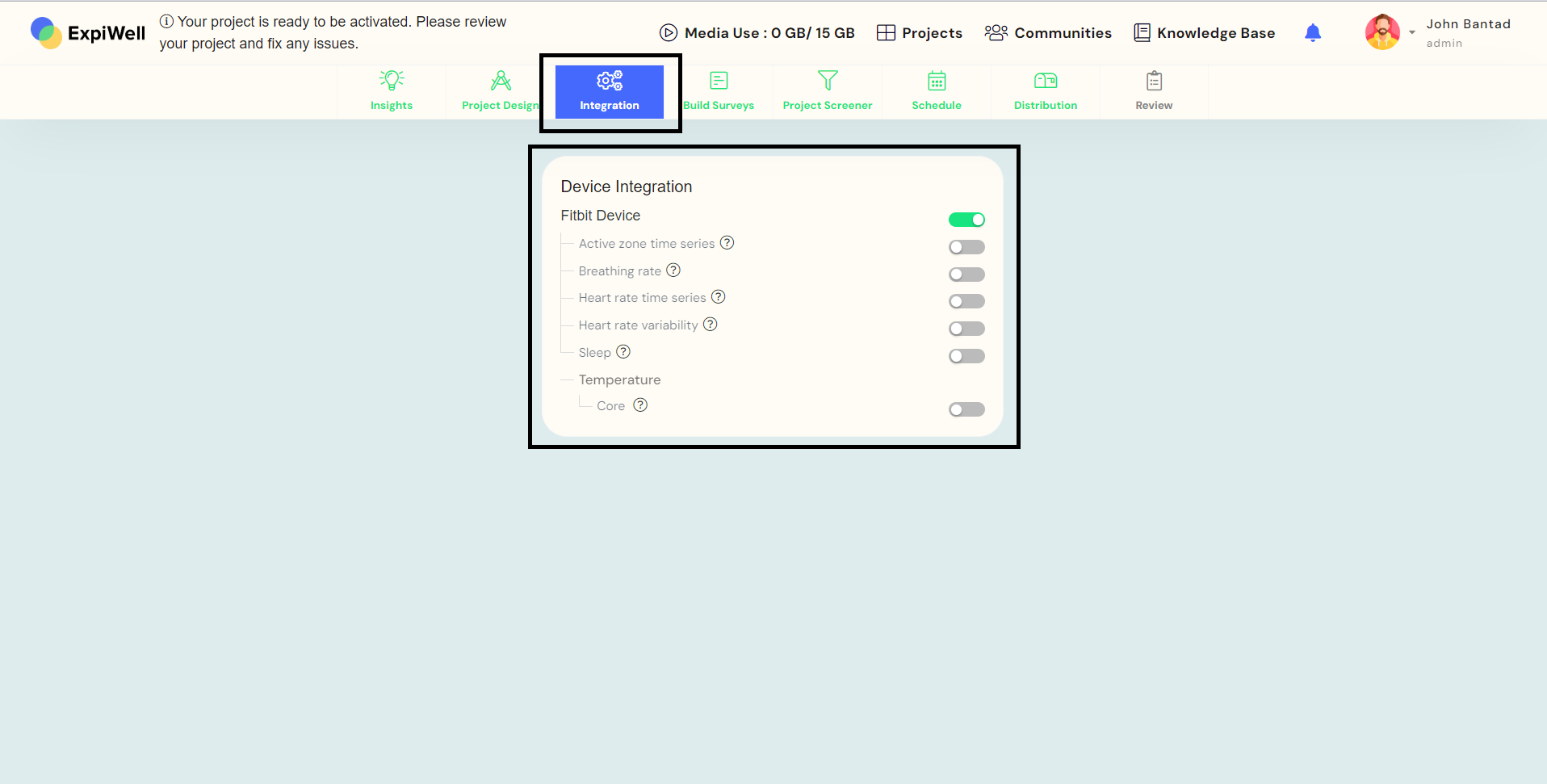Open help for Active zone time series
Viewport: 1547px width, 784px height.
727,243
